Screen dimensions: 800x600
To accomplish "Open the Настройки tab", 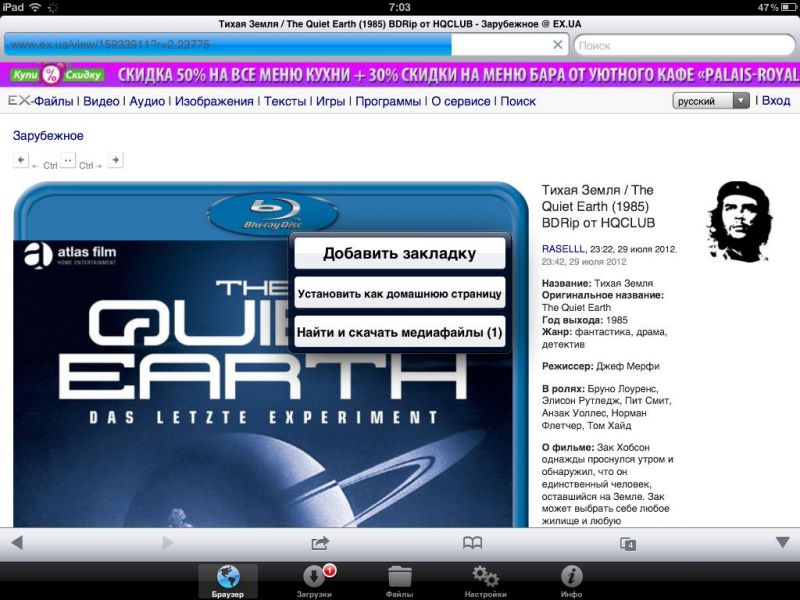I will click(x=485, y=581).
